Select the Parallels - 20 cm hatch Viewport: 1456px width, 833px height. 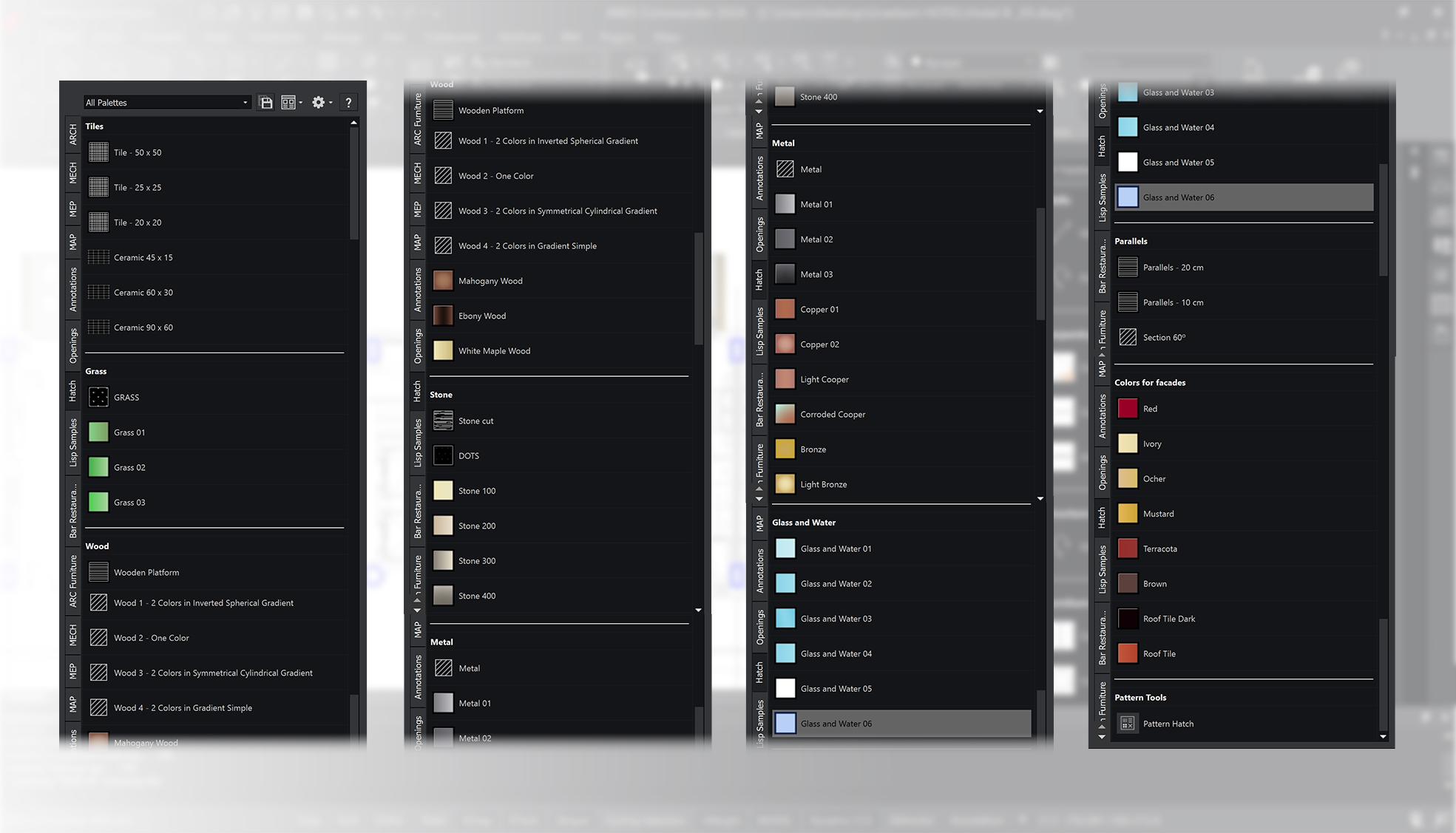pyautogui.click(x=1245, y=268)
